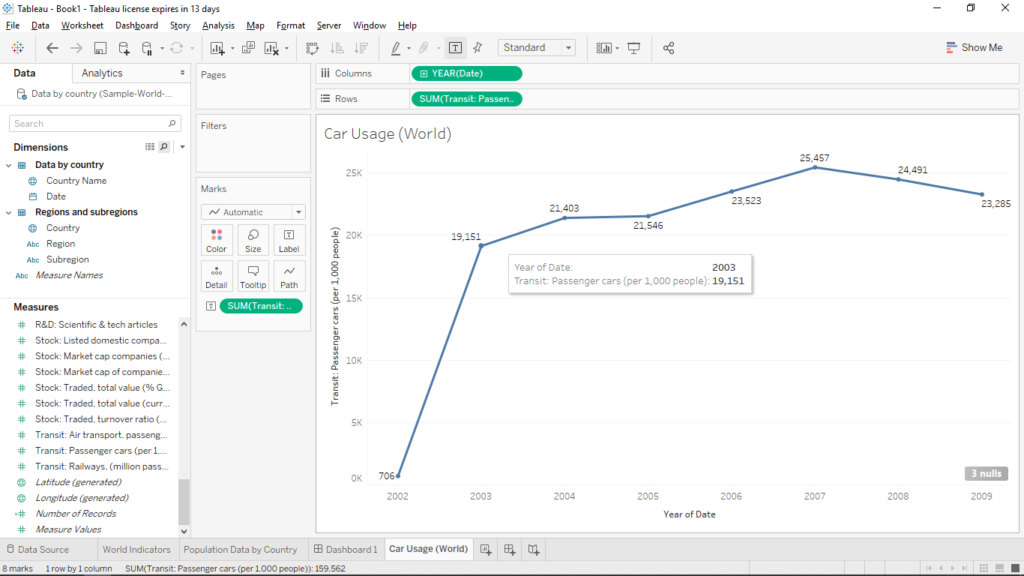
Task: Click the Tooltip shelf in the Marks card
Action: pyautogui.click(x=253, y=275)
